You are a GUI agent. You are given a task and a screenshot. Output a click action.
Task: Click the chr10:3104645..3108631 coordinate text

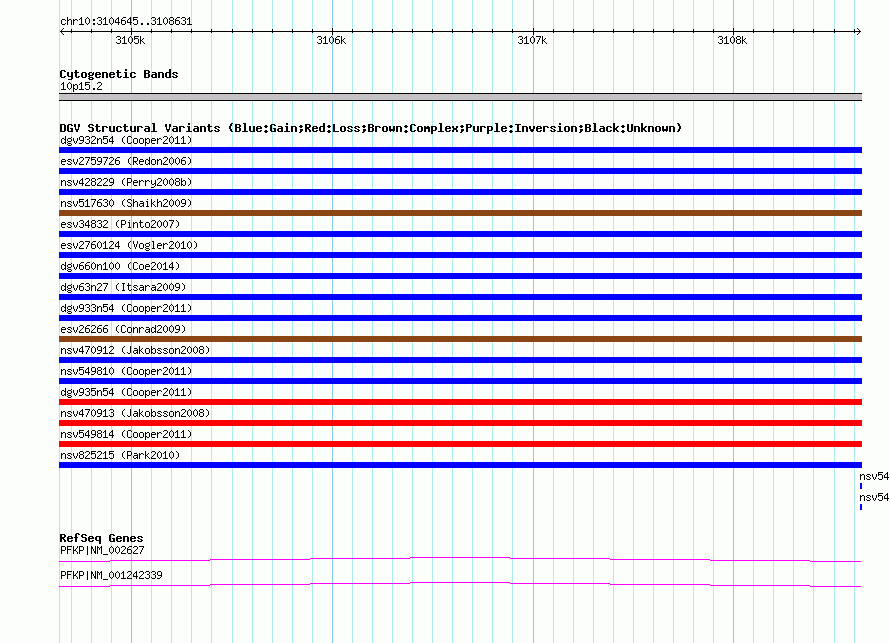tap(126, 22)
